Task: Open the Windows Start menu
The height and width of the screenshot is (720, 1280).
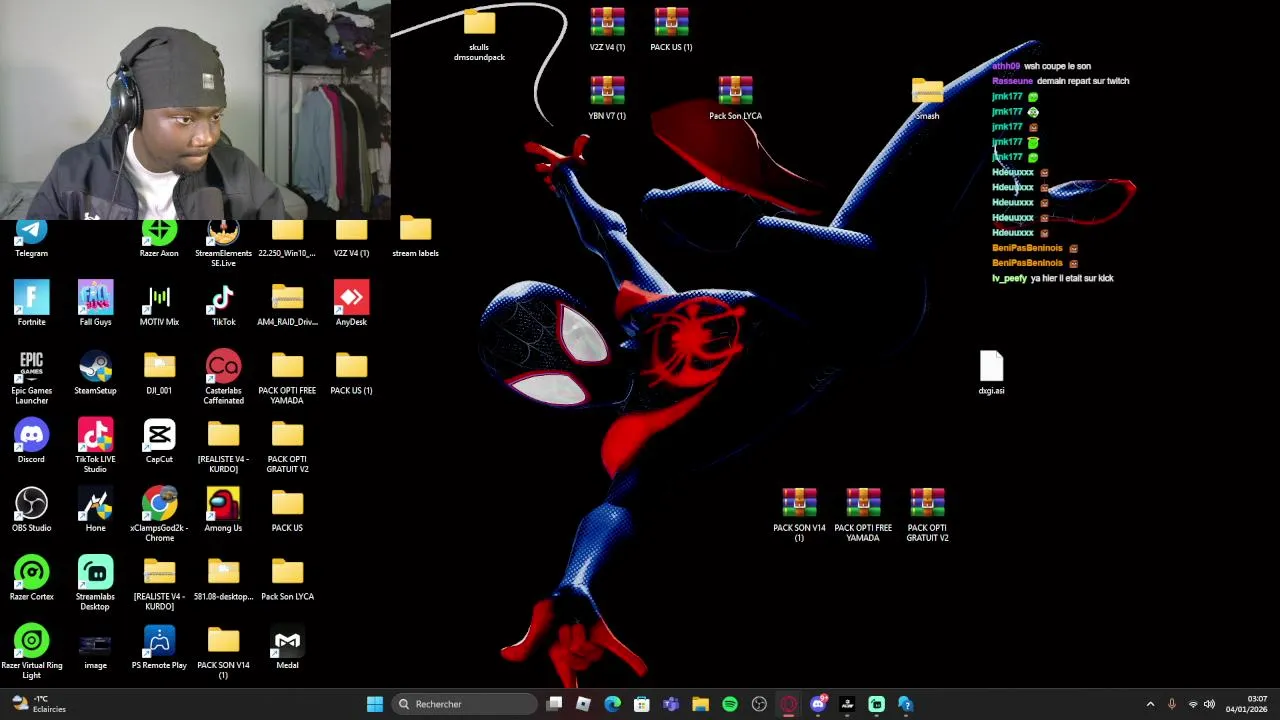Action: pos(375,704)
